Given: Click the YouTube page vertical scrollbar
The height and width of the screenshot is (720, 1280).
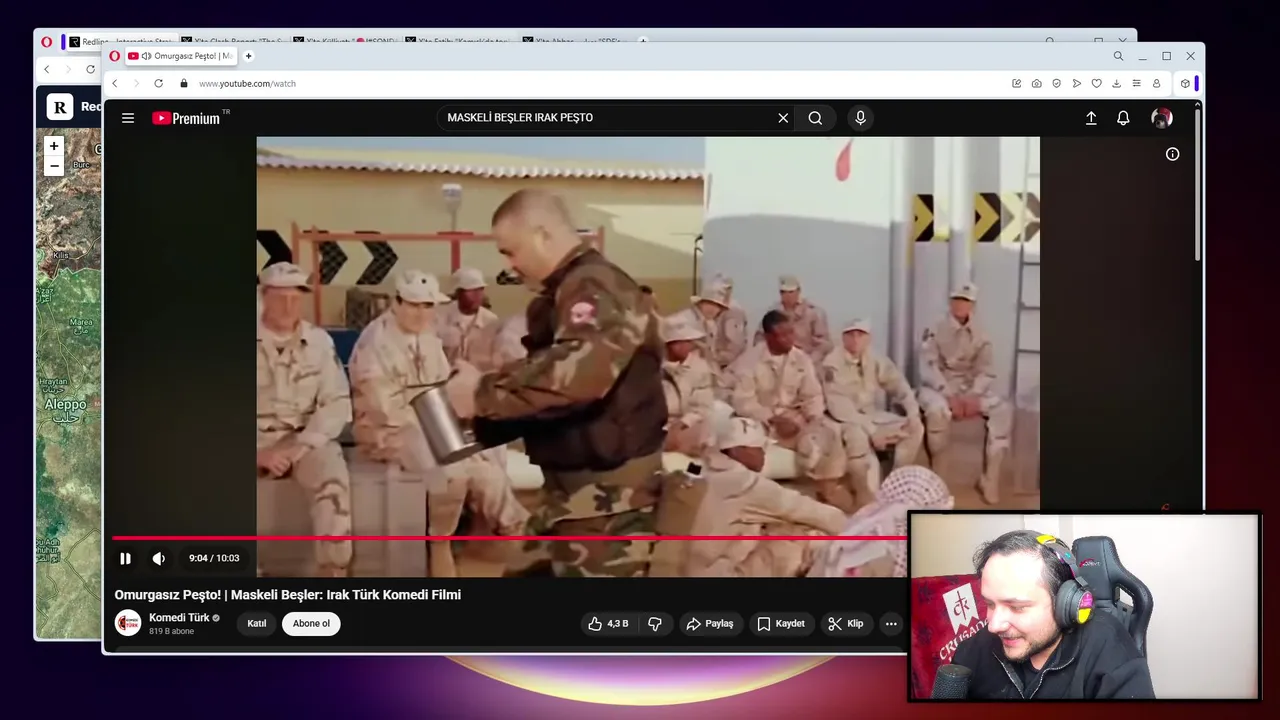Looking at the screenshot, I should click(x=1197, y=185).
